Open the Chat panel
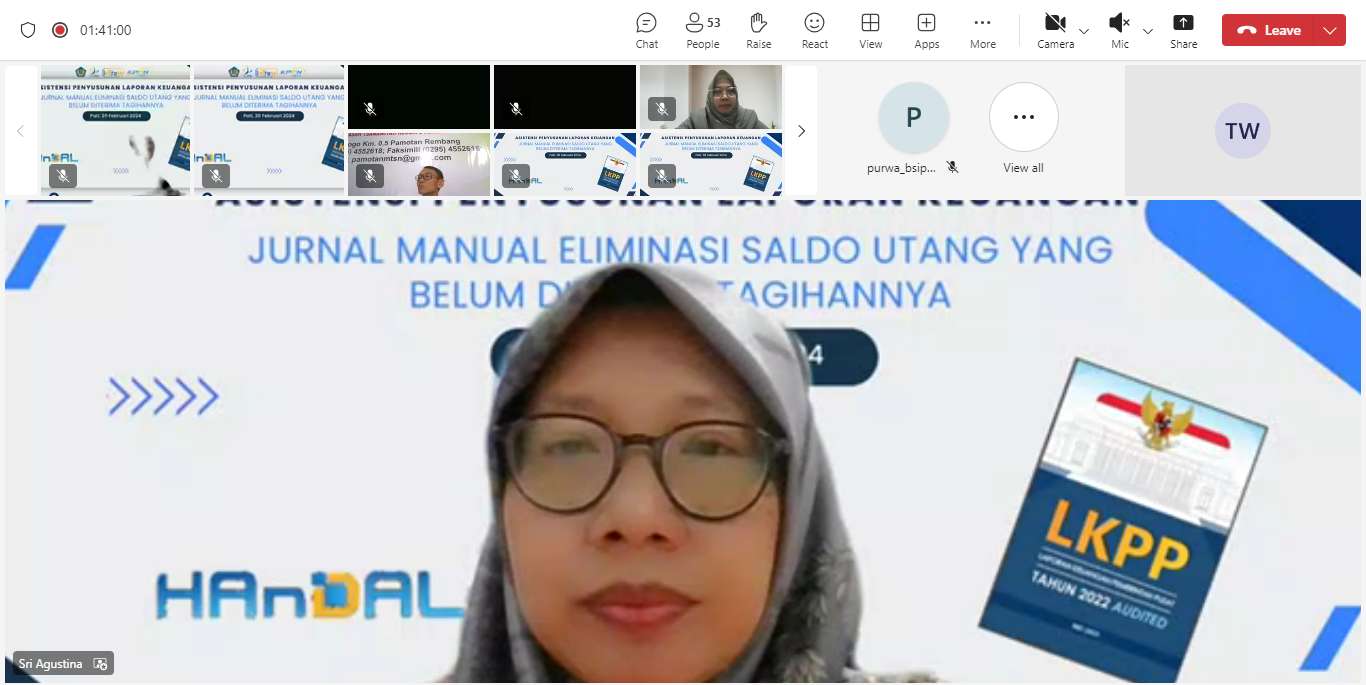Image resolution: width=1366 pixels, height=685 pixels. pos(646,30)
